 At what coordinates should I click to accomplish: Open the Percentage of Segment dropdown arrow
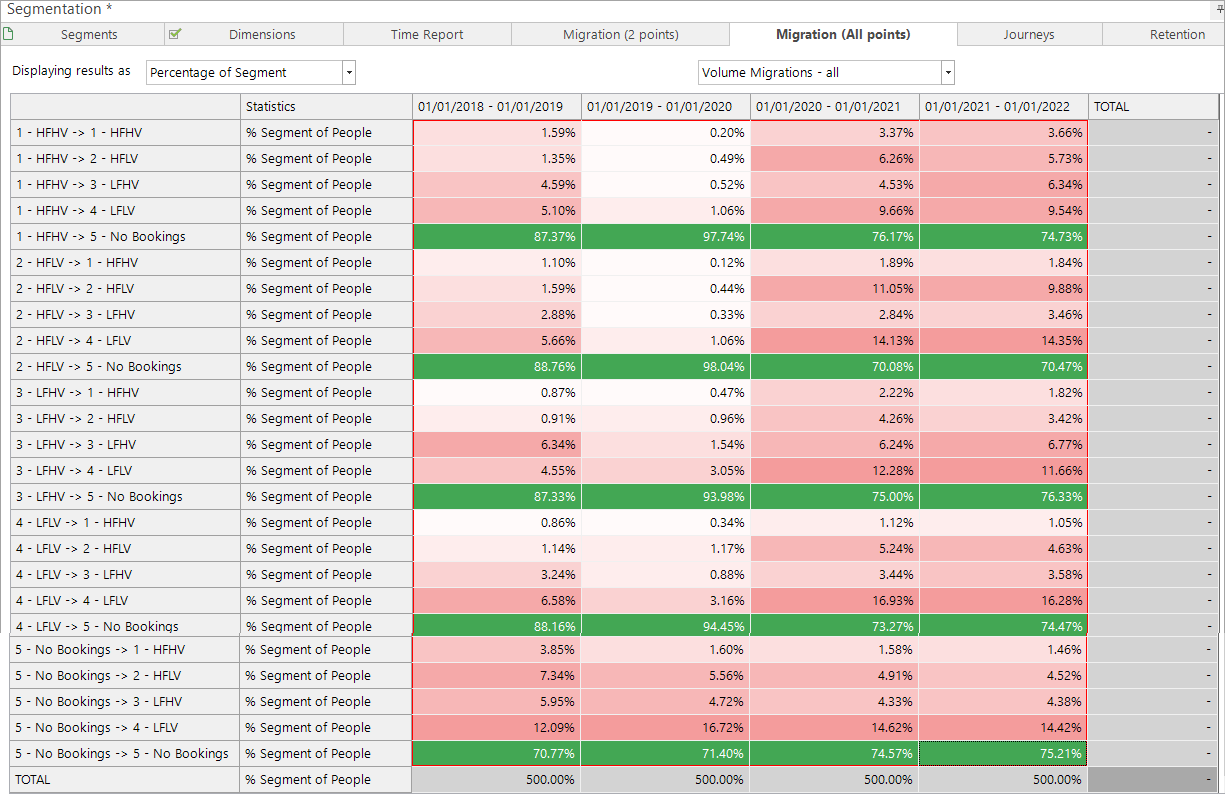(x=349, y=72)
